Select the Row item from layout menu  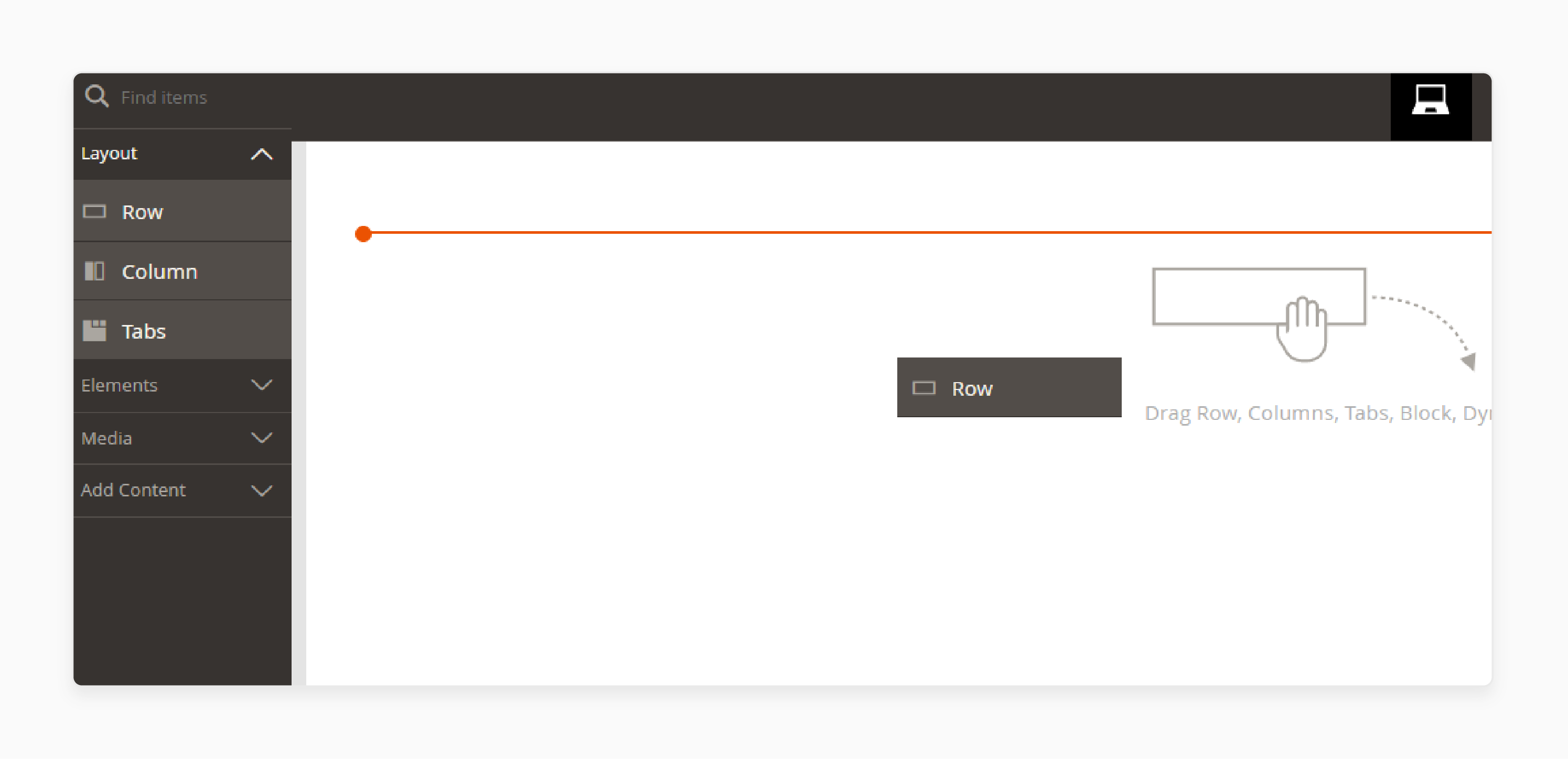pos(183,211)
